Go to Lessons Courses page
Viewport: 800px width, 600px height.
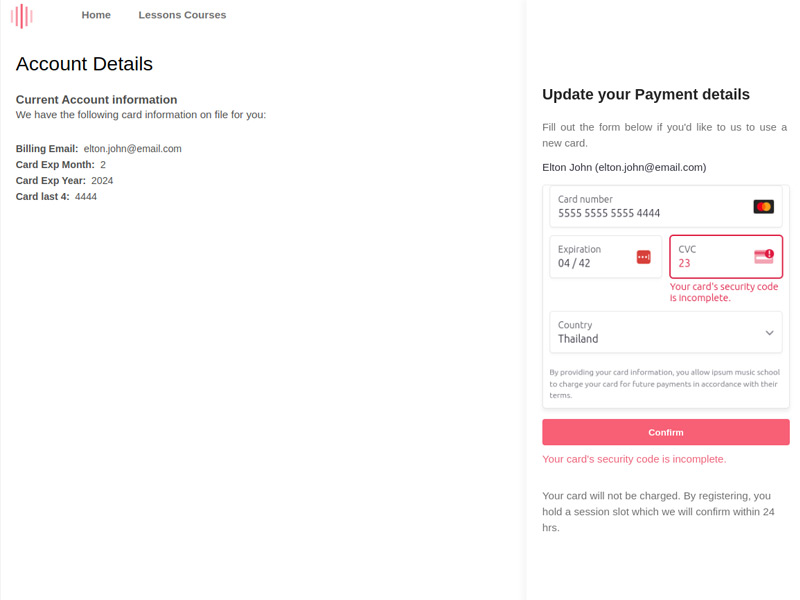[182, 15]
